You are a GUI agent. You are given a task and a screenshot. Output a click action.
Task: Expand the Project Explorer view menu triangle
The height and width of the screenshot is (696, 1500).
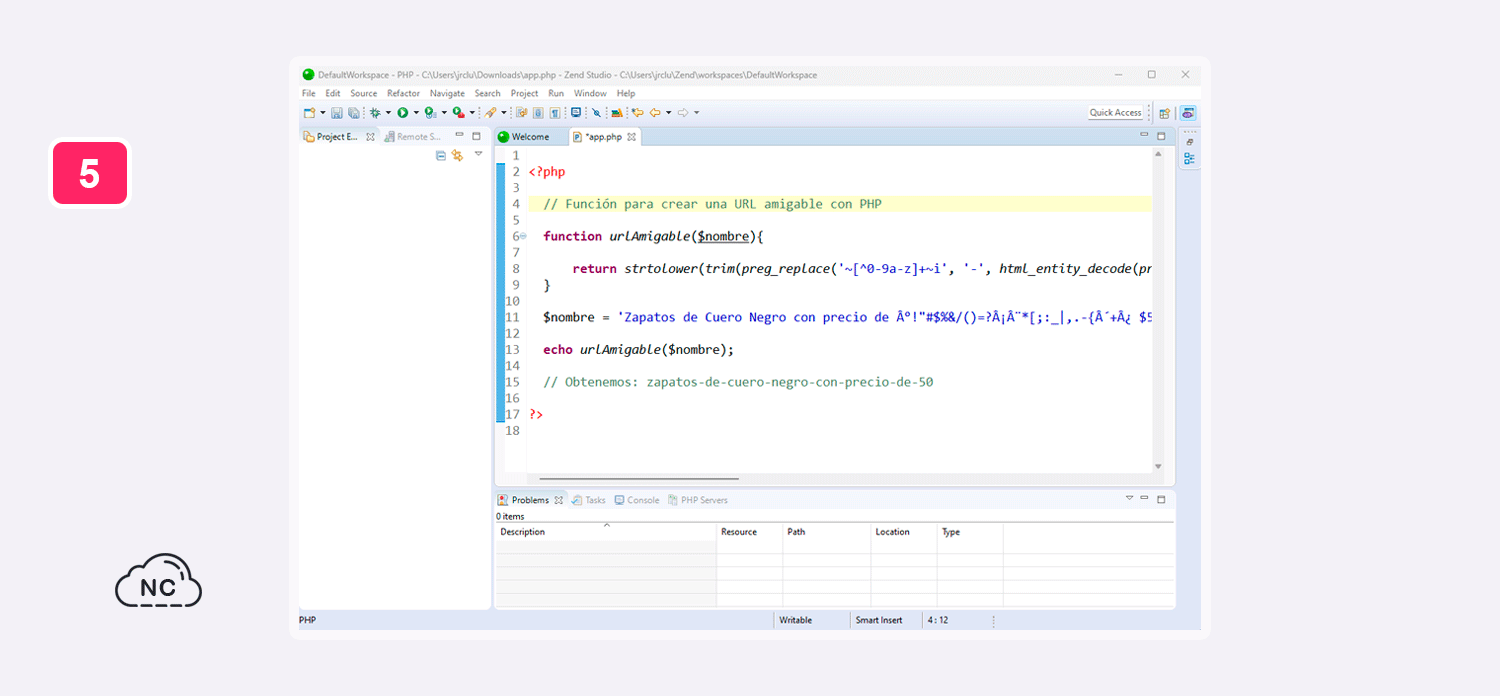478,154
